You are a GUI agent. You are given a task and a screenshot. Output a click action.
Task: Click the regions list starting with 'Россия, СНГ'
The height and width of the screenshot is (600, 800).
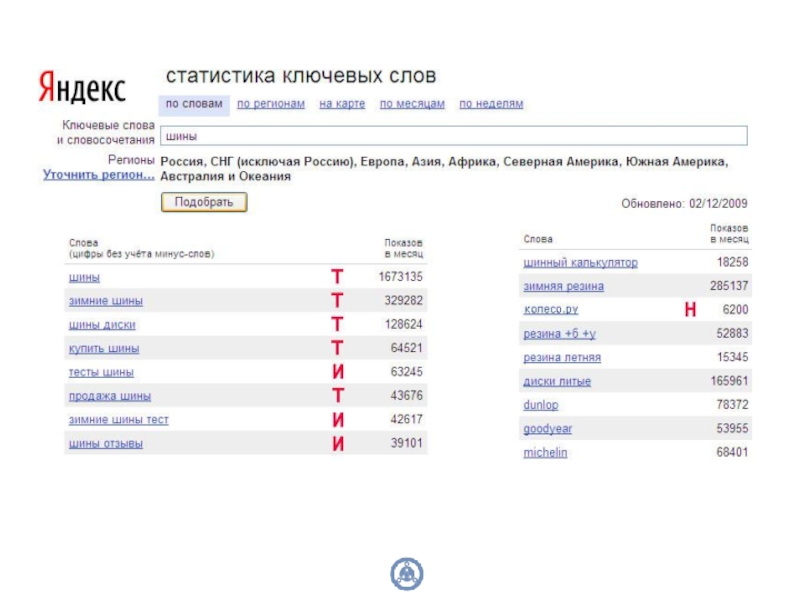[444, 169]
